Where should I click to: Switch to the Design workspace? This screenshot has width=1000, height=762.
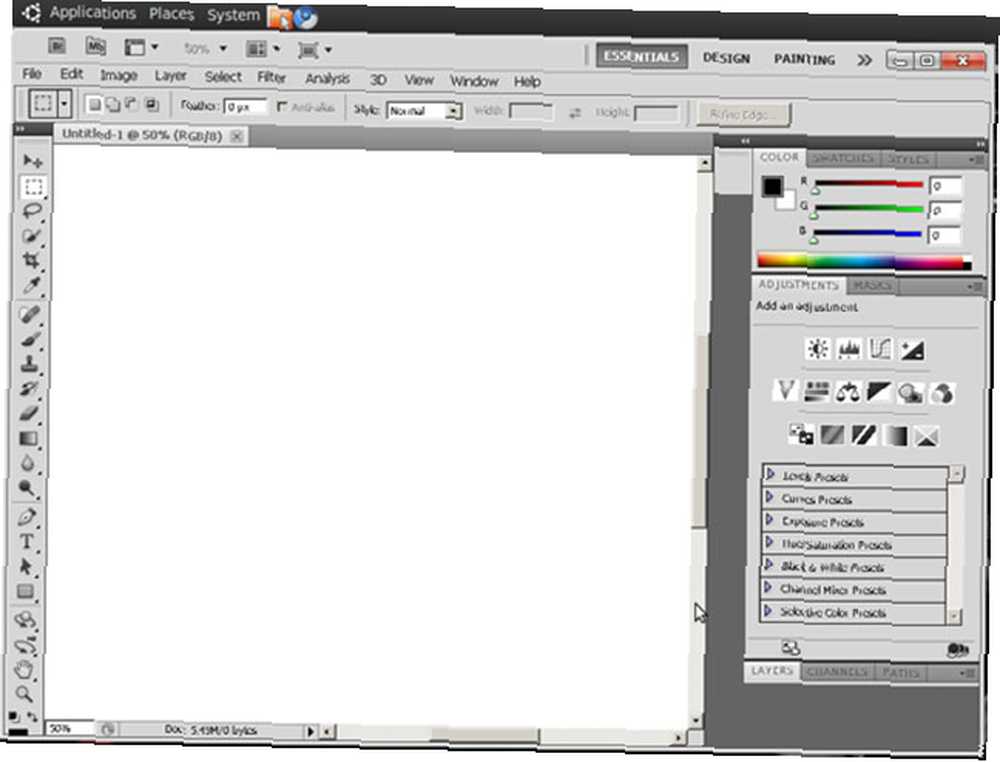(x=726, y=58)
